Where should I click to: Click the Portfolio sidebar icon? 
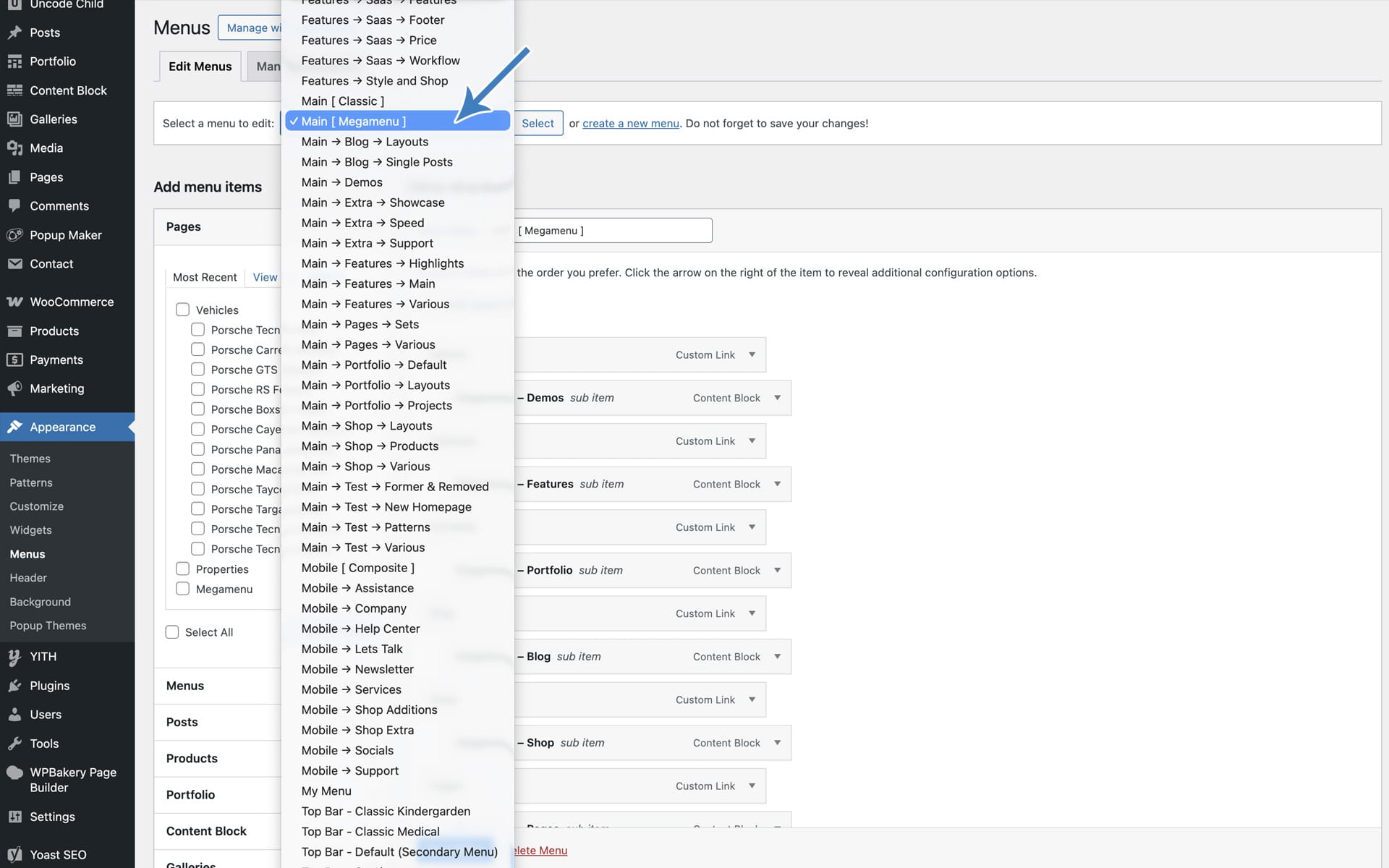pos(14,61)
